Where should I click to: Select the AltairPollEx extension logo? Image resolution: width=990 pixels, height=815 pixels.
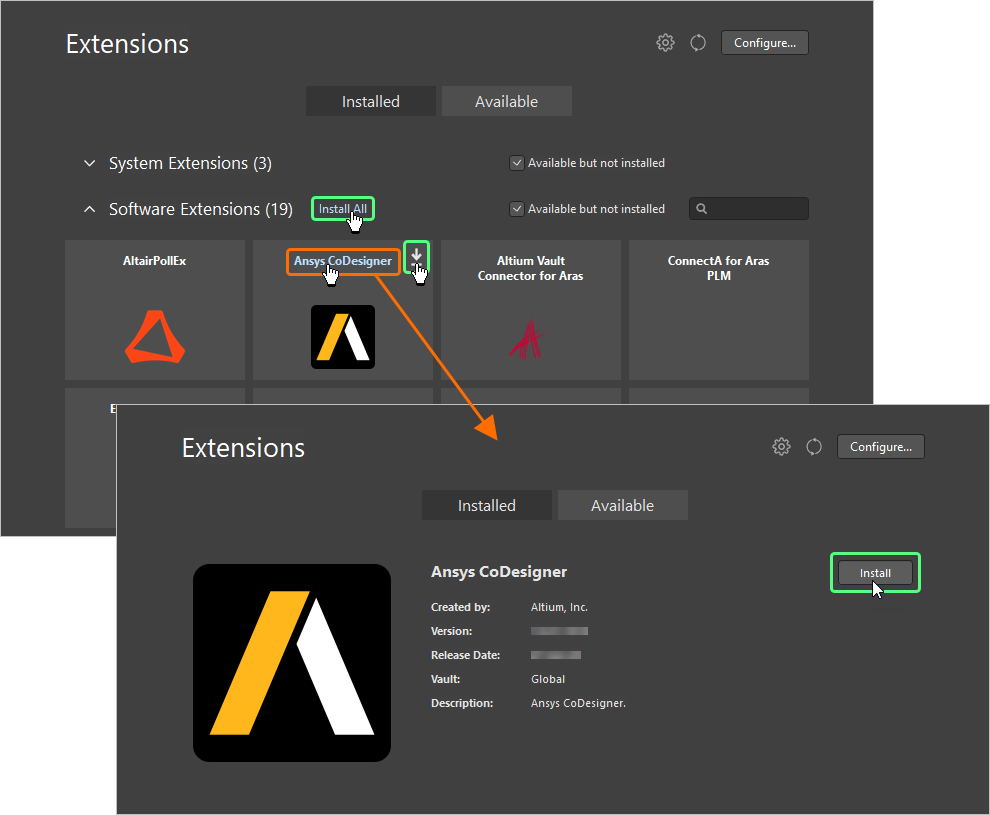pyautogui.click(x=155, y=336)
